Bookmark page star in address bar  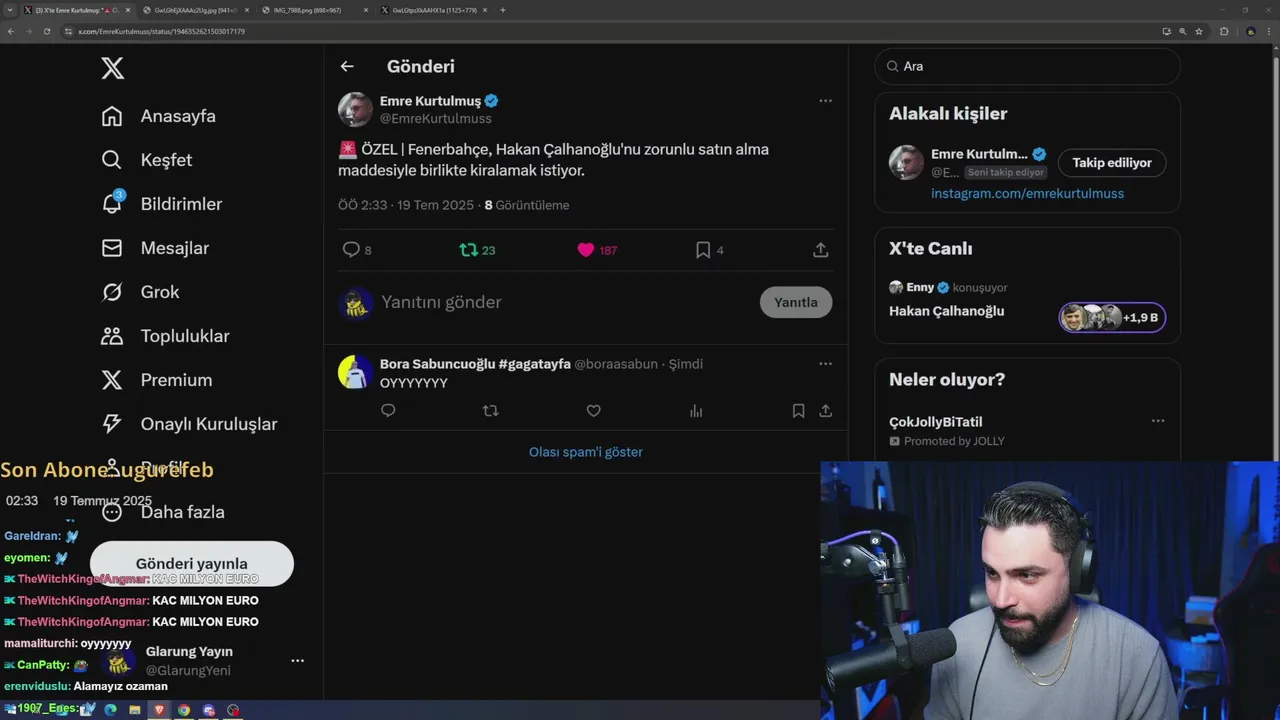pos(1199,31)
